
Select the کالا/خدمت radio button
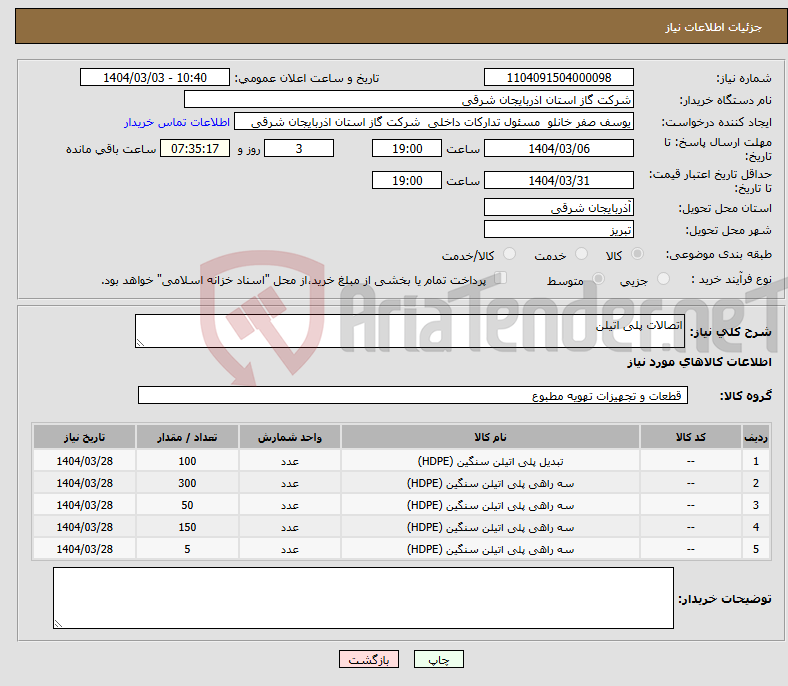point(510,256)
